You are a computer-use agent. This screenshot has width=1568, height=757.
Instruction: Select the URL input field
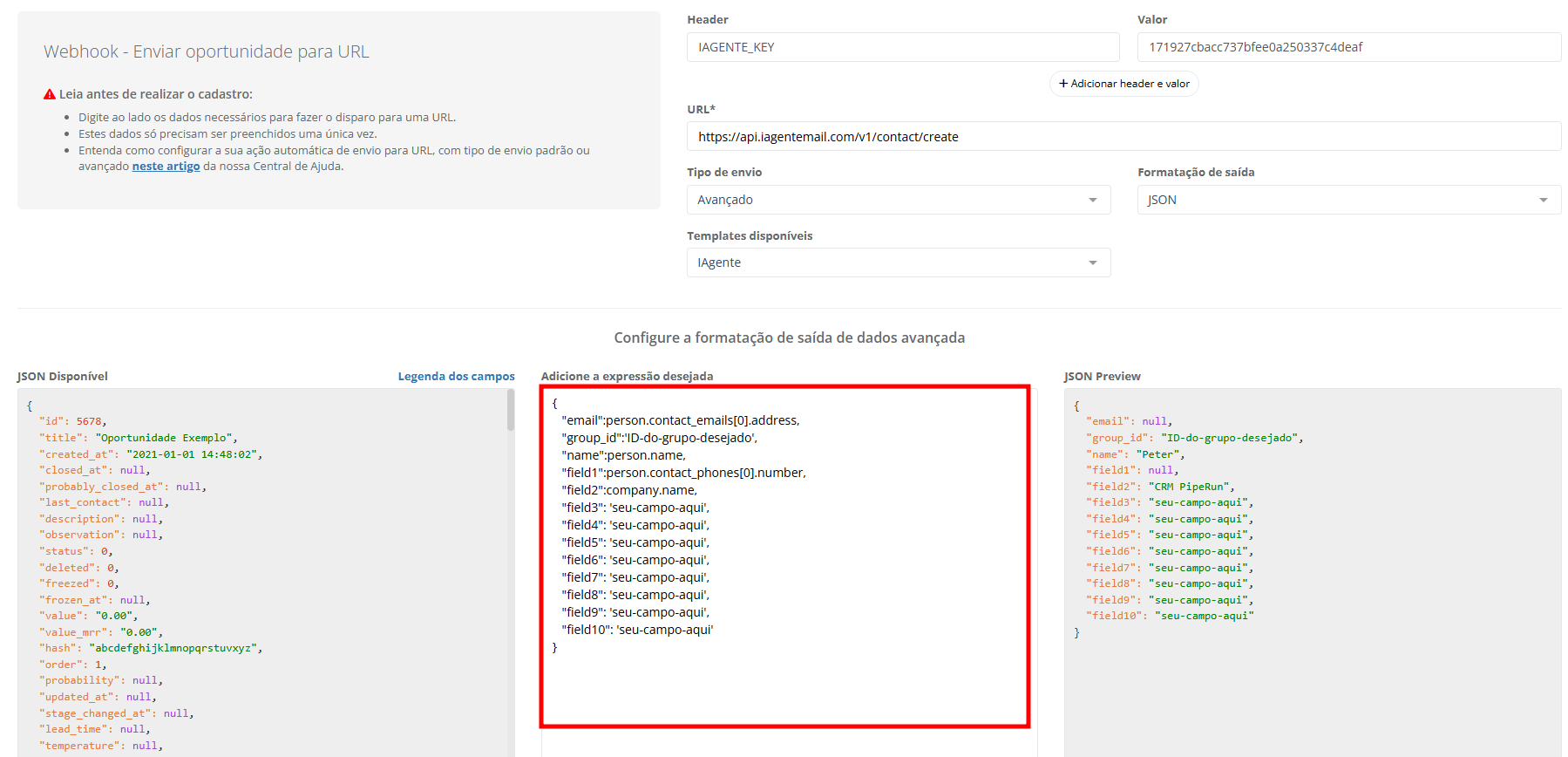[x=1123, y=137]
